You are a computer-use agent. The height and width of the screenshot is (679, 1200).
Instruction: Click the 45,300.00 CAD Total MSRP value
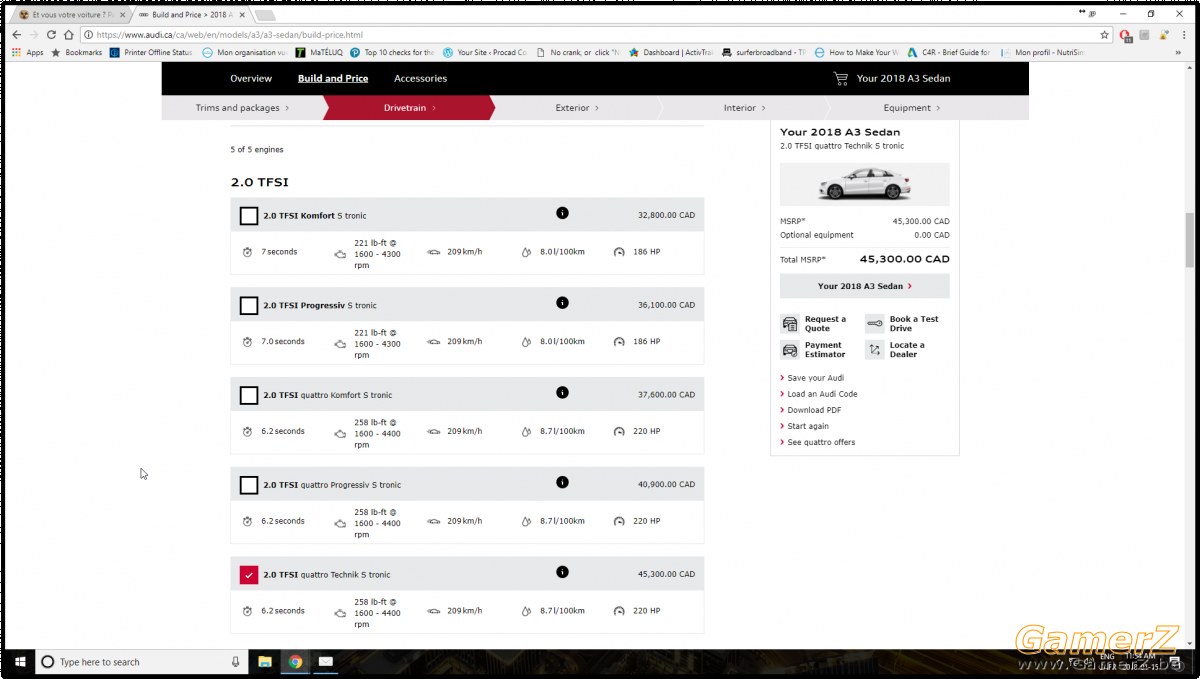coord(905,259)
